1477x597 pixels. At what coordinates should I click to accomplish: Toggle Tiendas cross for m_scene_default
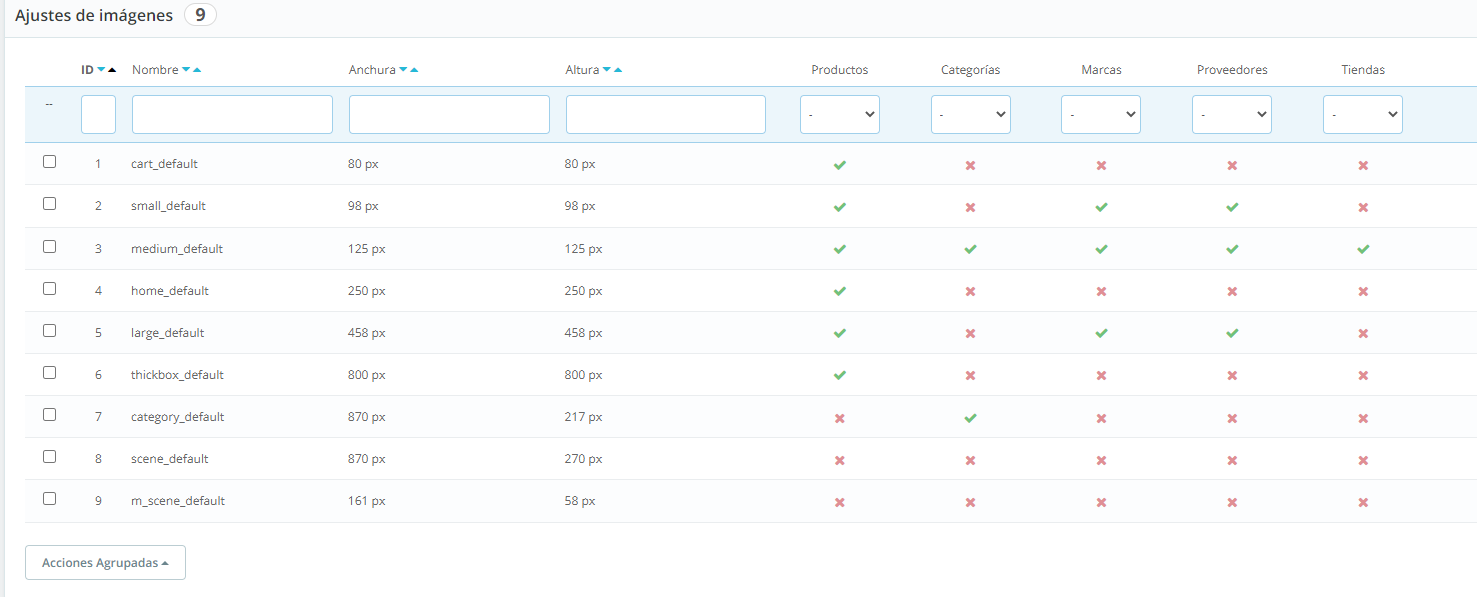point(1363,502)
